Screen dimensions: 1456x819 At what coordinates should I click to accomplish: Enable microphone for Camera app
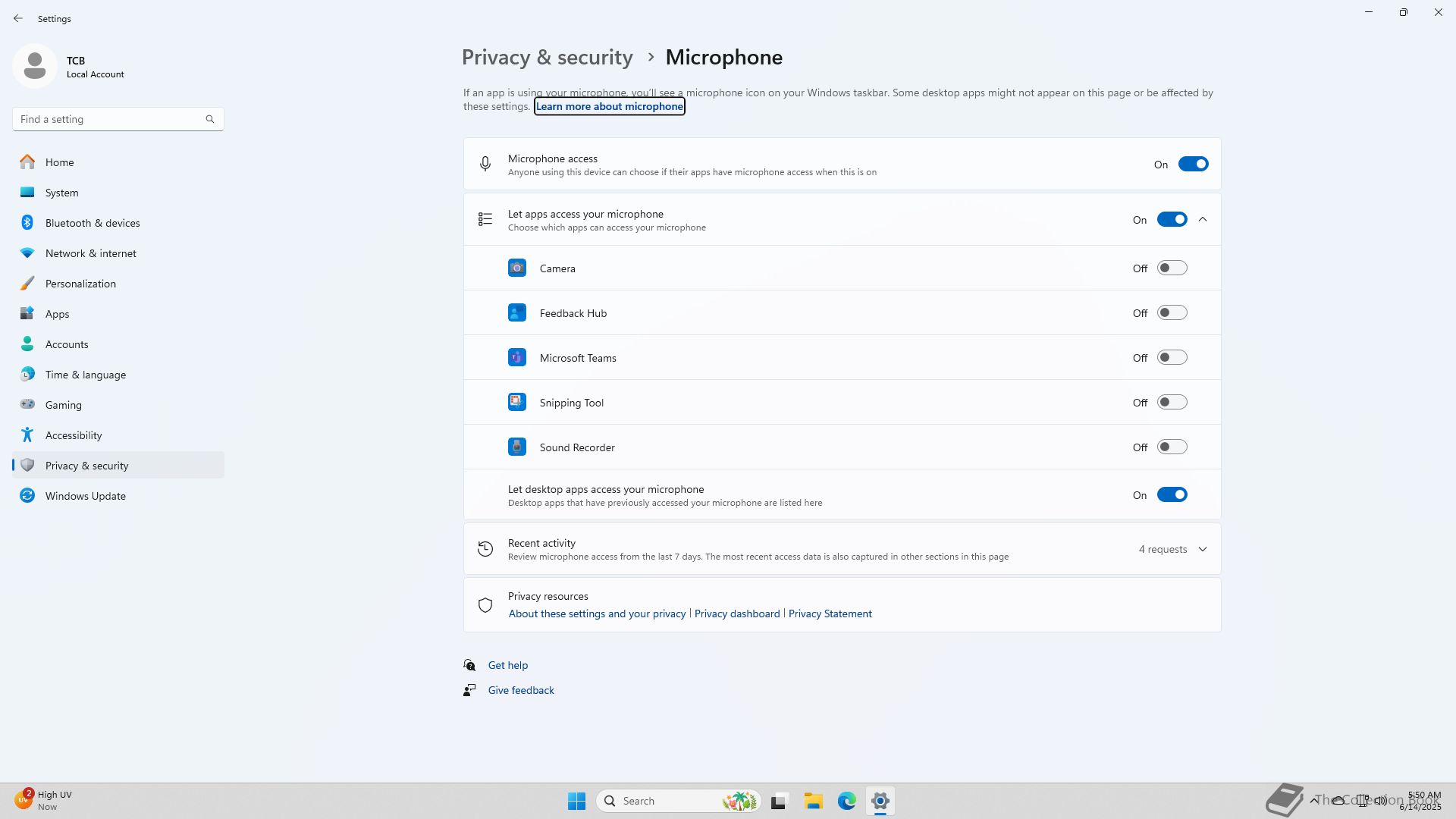1171,268
